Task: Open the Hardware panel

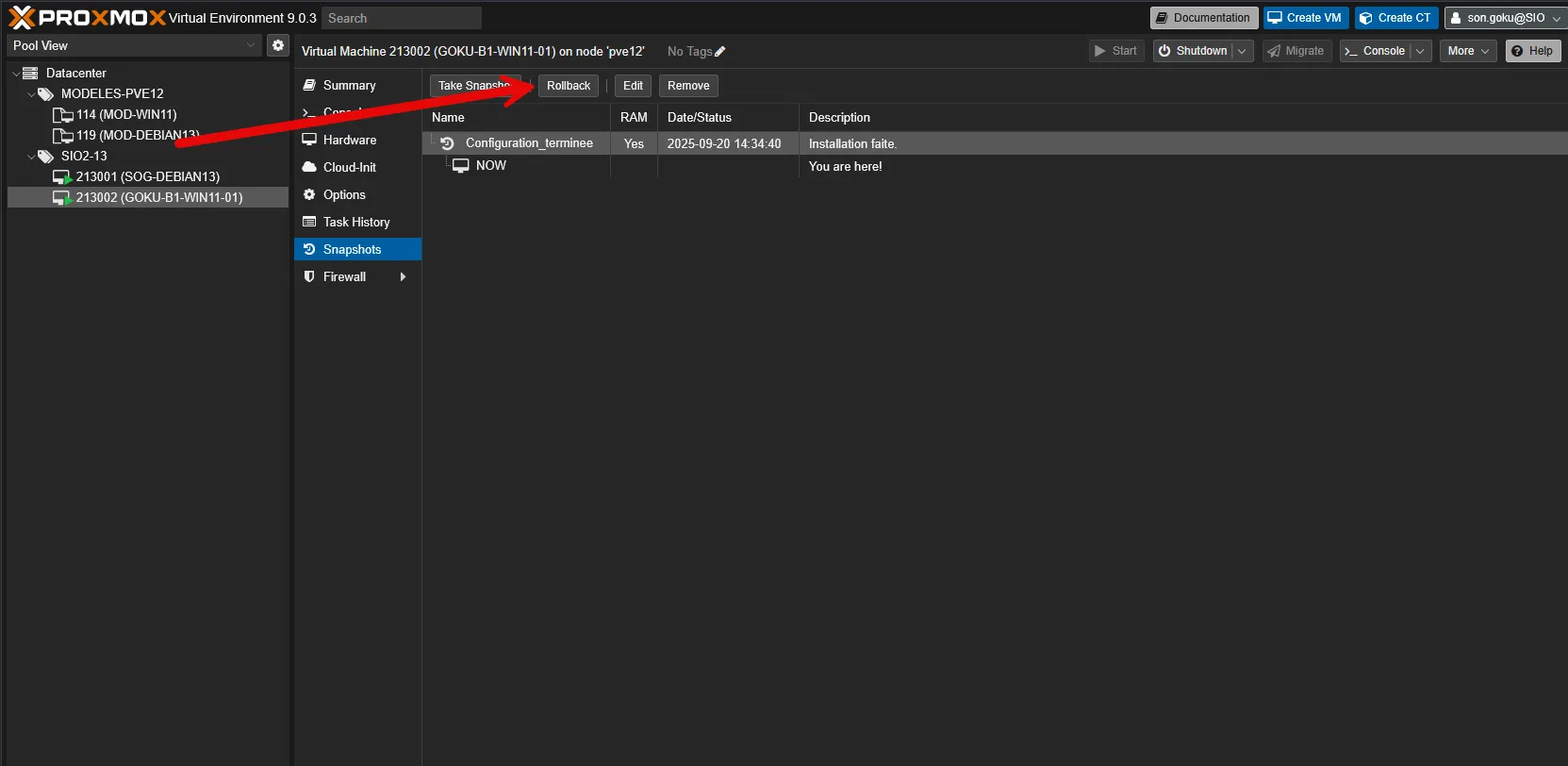Action: click(x=349, y=140)
